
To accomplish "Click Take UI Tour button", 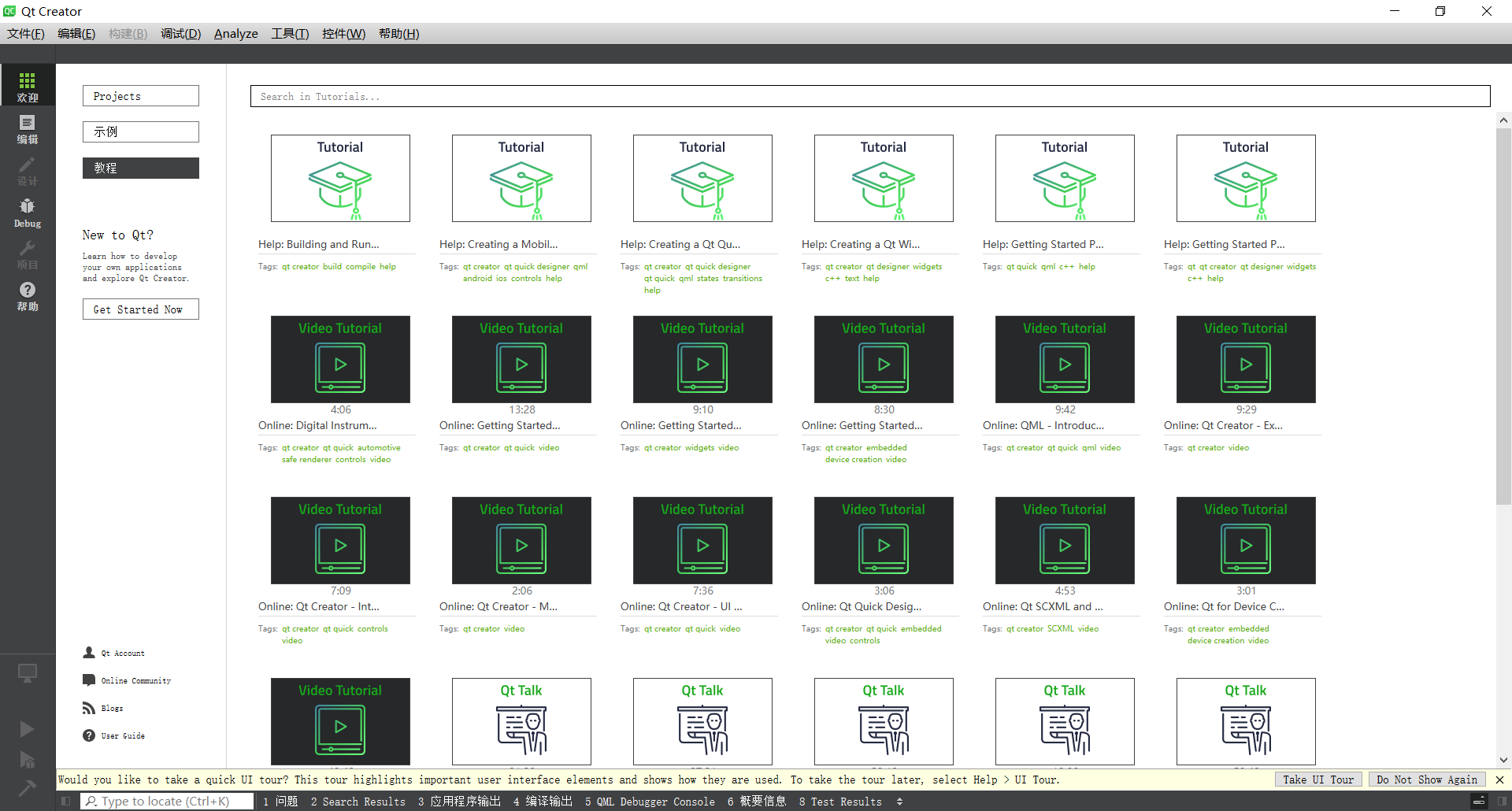I will pyautogui.click(x=1318, y=780).
